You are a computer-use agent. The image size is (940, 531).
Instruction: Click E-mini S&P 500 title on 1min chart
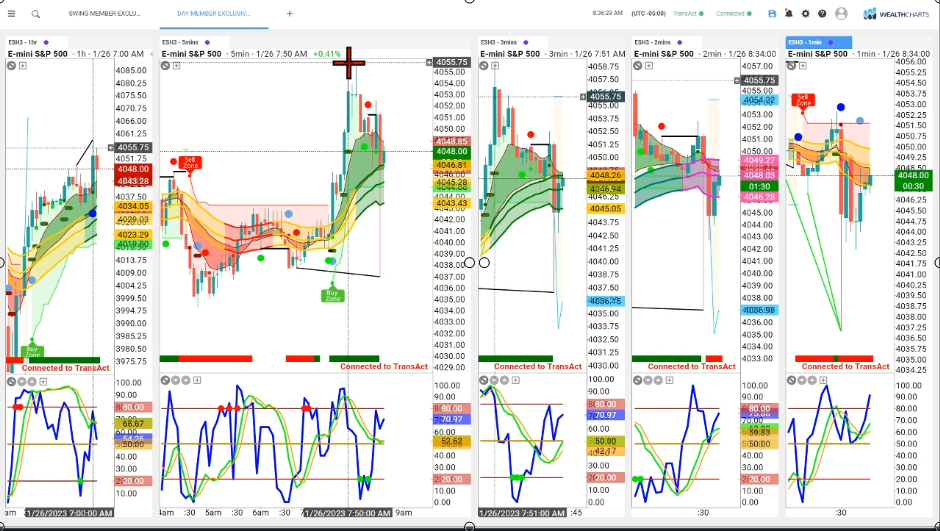(817, 53)
